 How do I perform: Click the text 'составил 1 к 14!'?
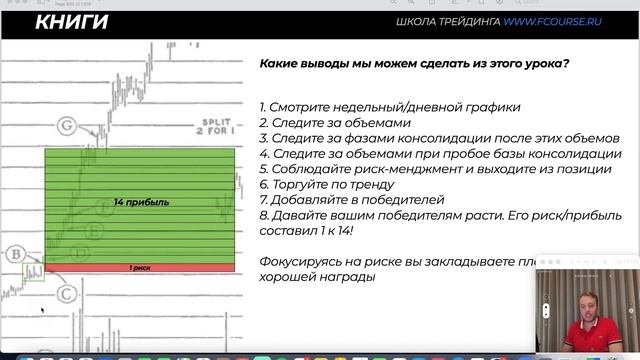coord(306,231)
